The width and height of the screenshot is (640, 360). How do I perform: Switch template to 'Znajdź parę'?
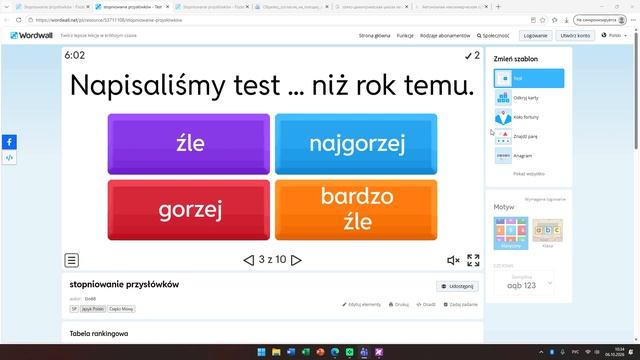click(529, 136)
